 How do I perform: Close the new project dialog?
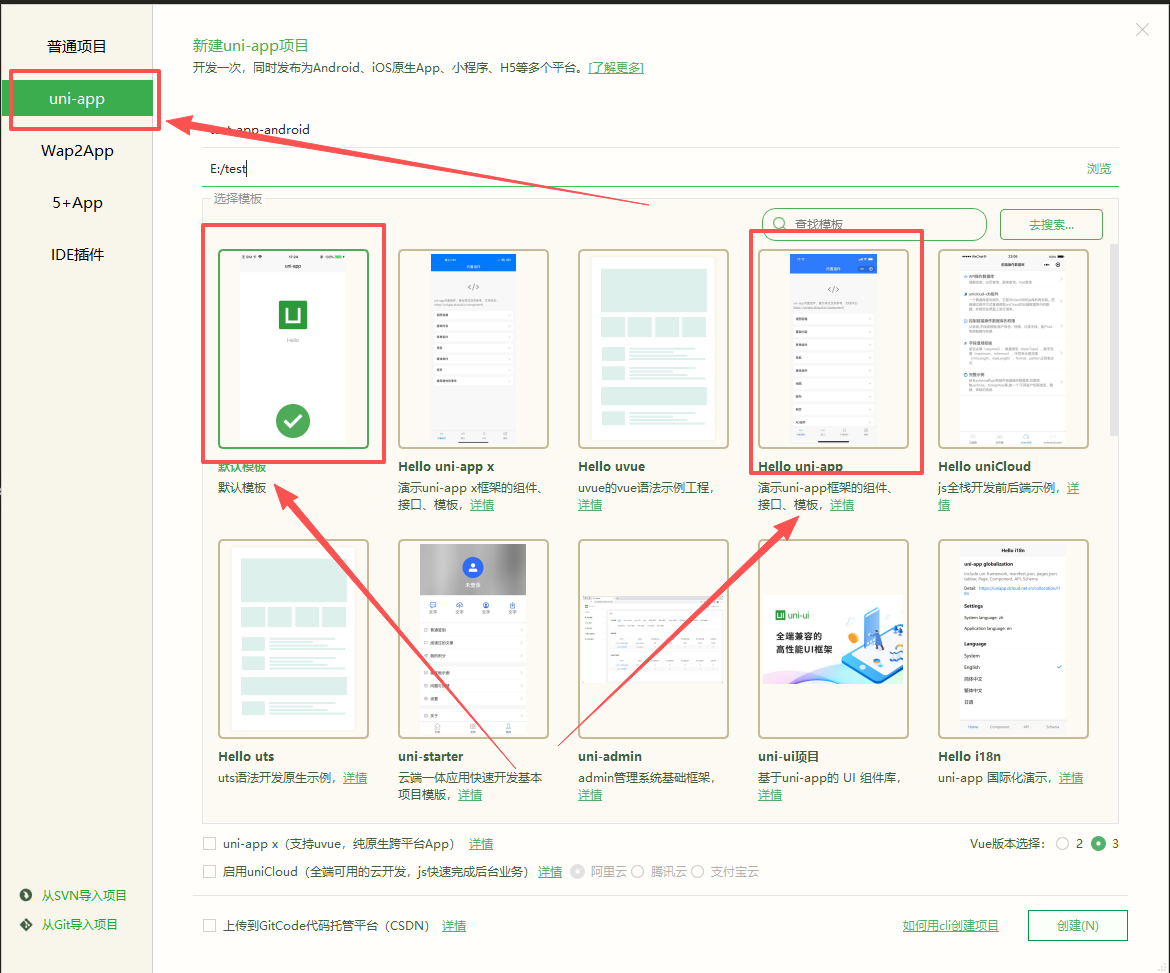[x=1142, y=29]
